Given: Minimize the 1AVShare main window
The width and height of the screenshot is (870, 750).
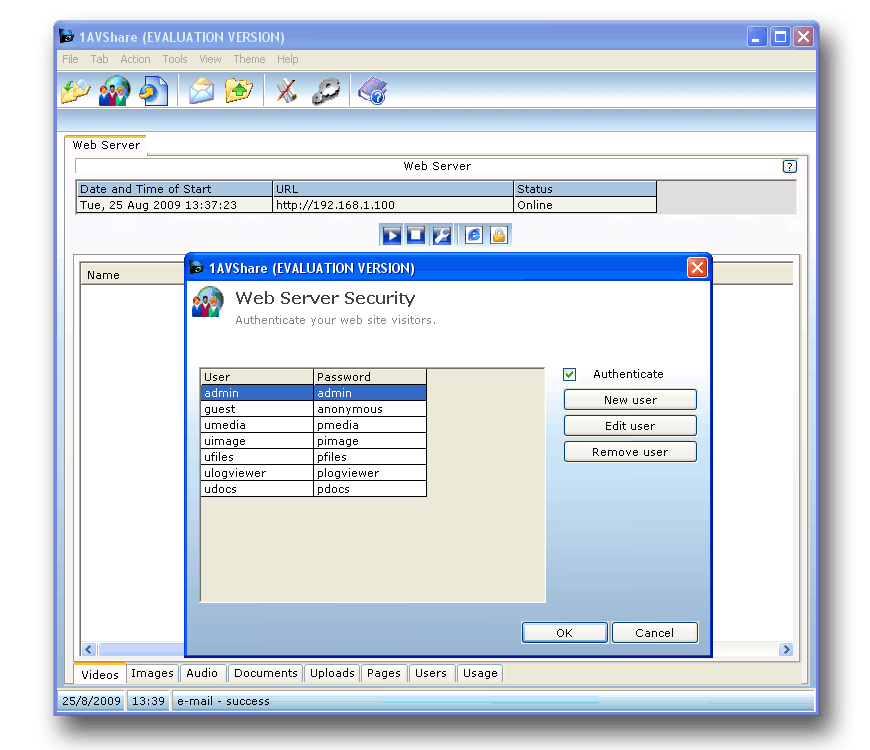Looking at the screenshot, I should (756, 37).
